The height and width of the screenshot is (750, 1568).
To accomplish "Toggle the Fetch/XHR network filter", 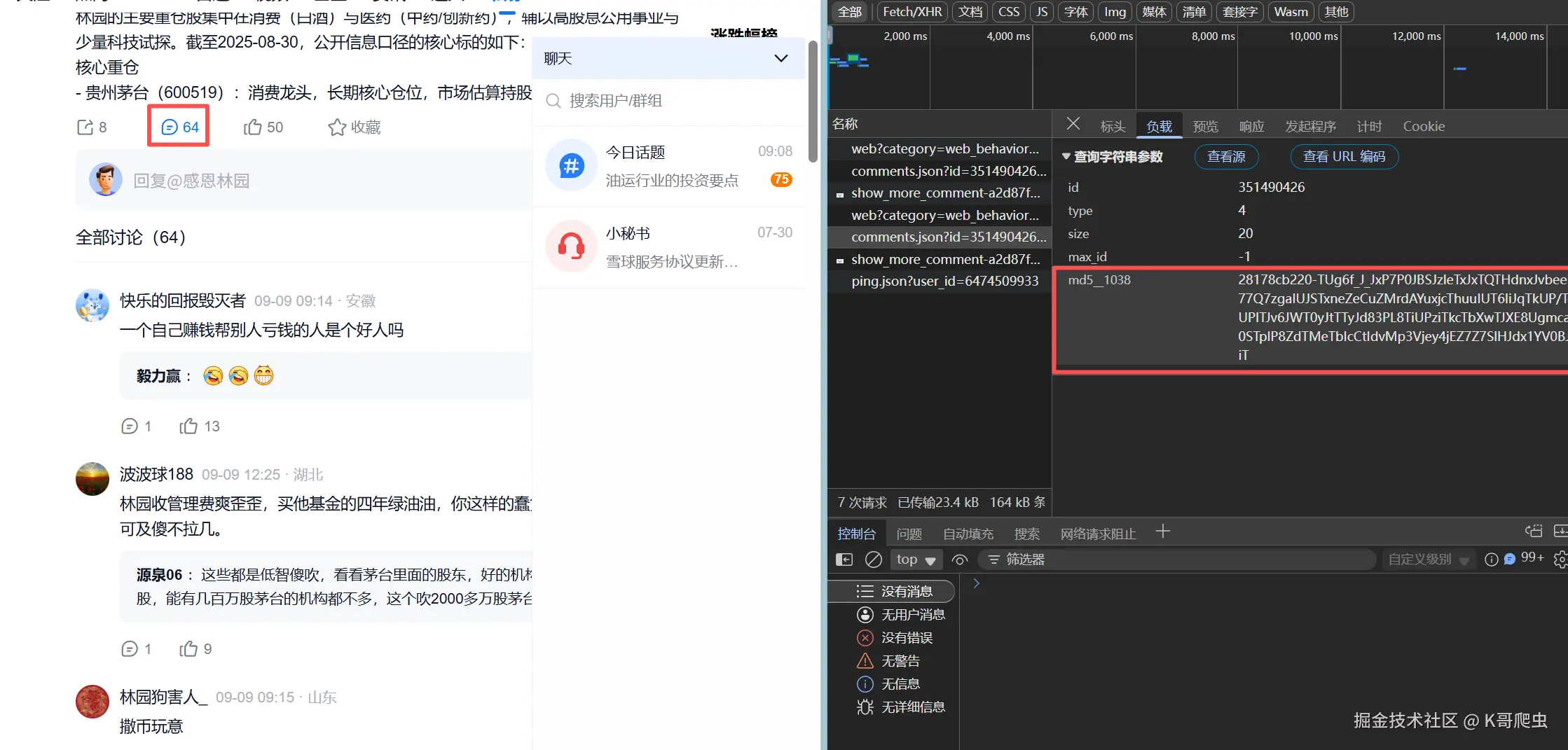I will 912,12.
